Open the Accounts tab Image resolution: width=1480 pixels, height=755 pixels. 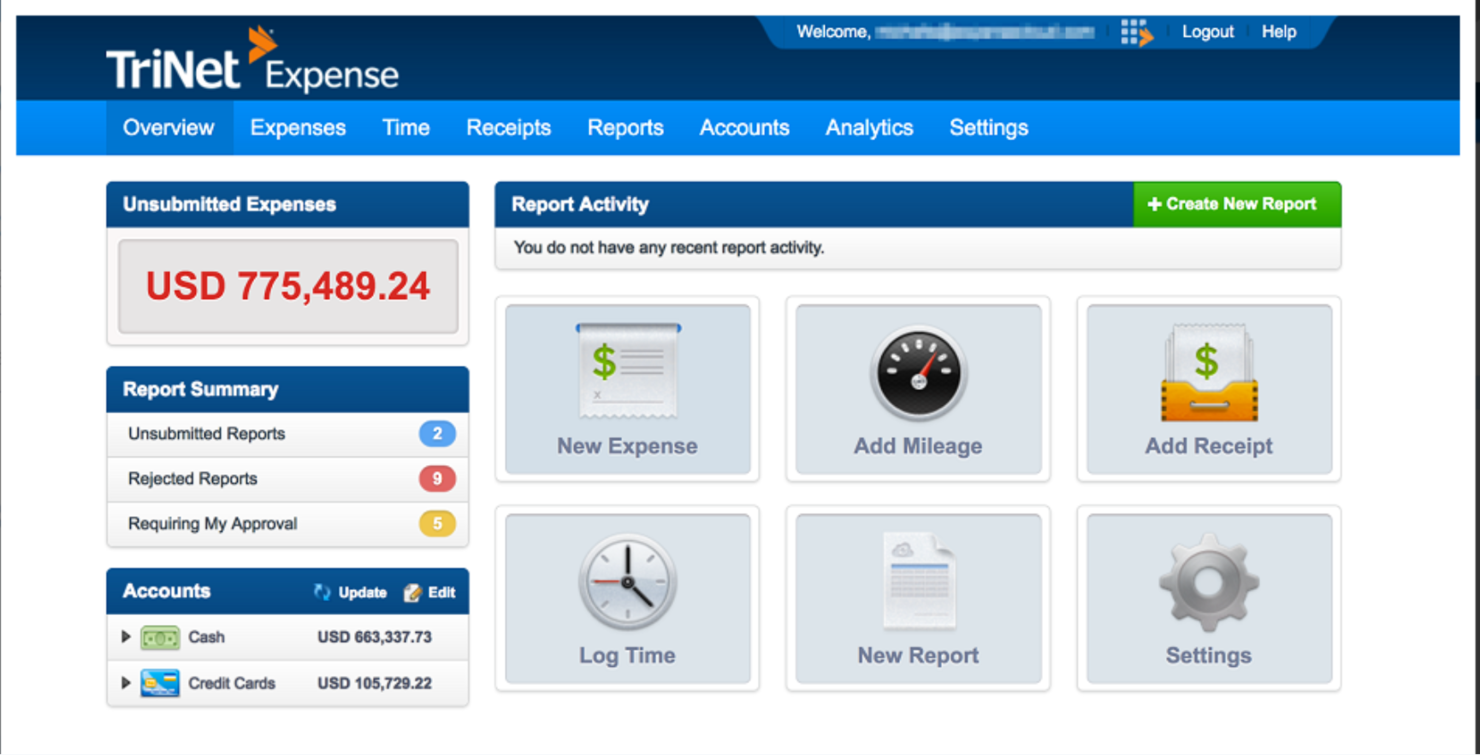tap(745, 128)
